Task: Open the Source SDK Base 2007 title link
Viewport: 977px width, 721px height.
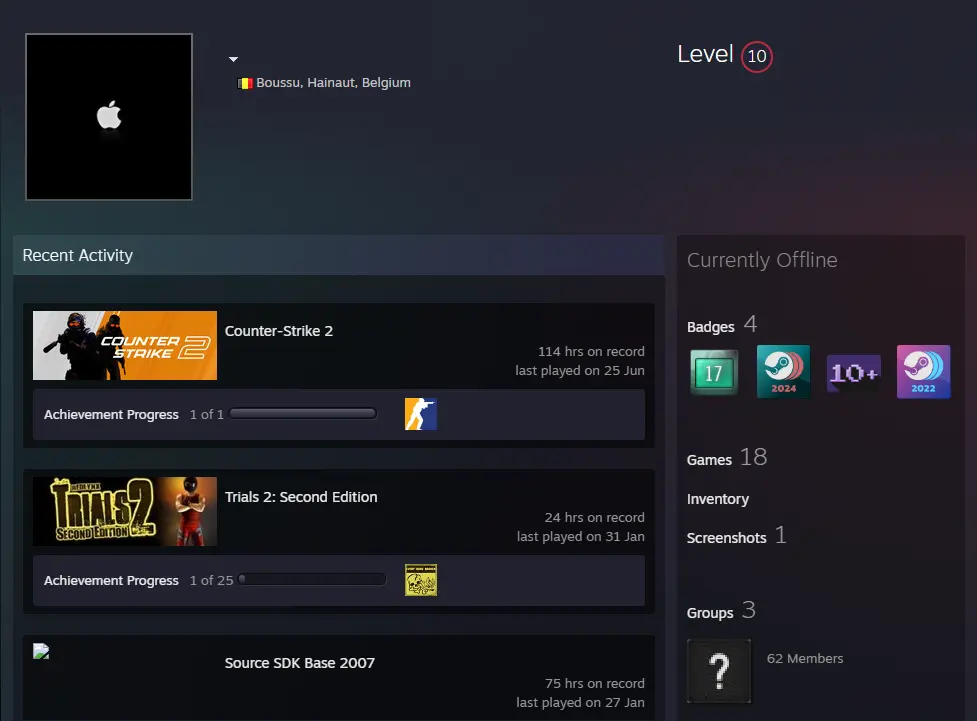Action: click(x=300, y=663)
